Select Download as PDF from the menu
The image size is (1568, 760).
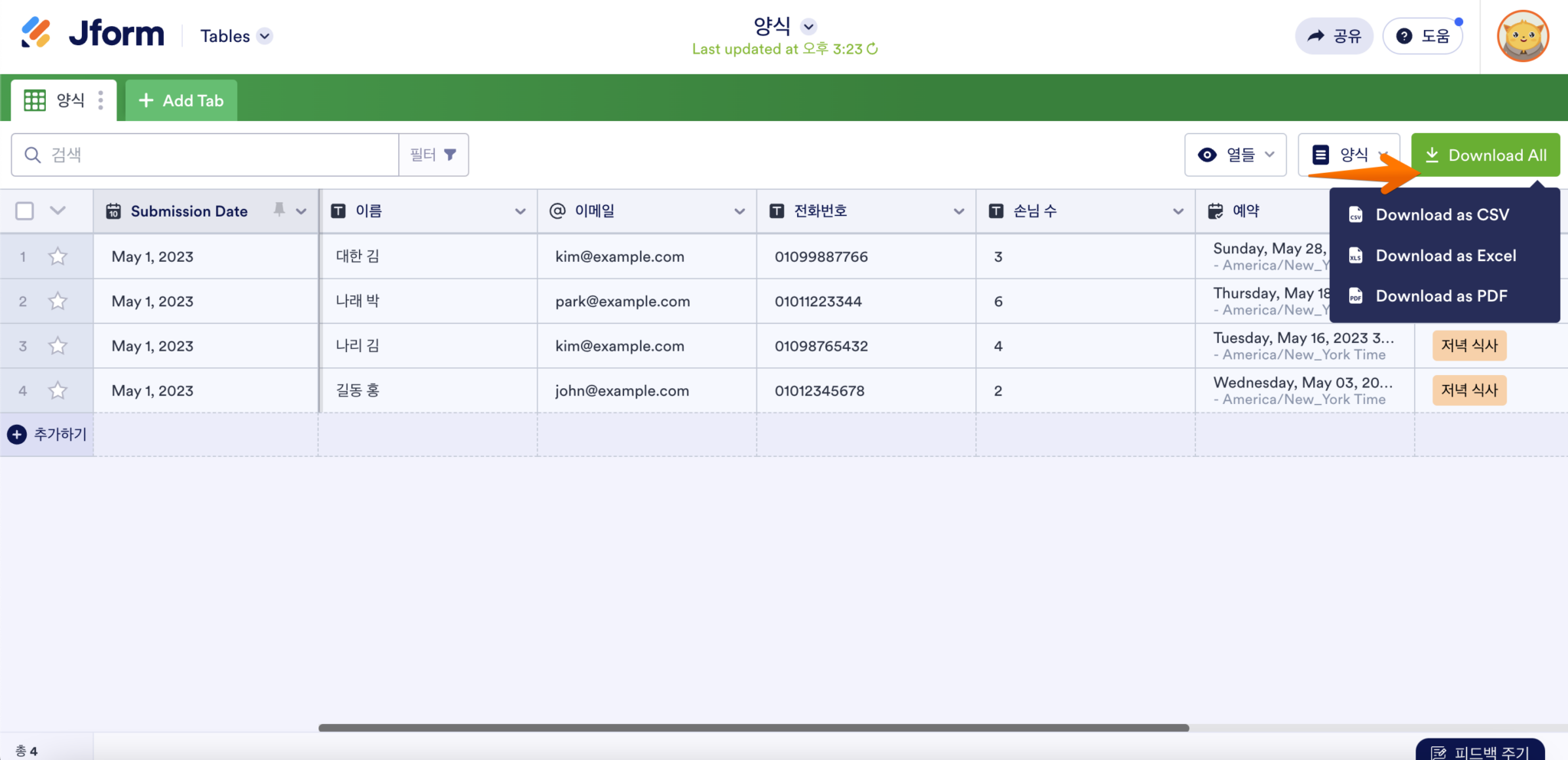tap(1441, 296)
